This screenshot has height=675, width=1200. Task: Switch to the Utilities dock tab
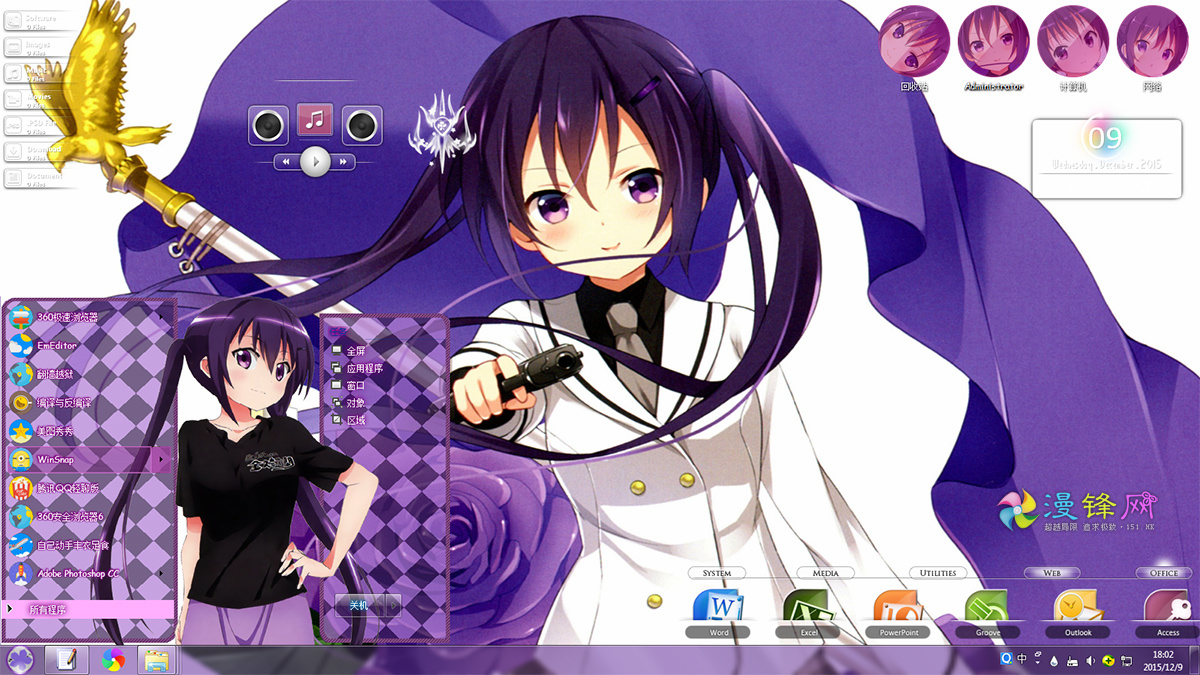(x=938, y=573)
